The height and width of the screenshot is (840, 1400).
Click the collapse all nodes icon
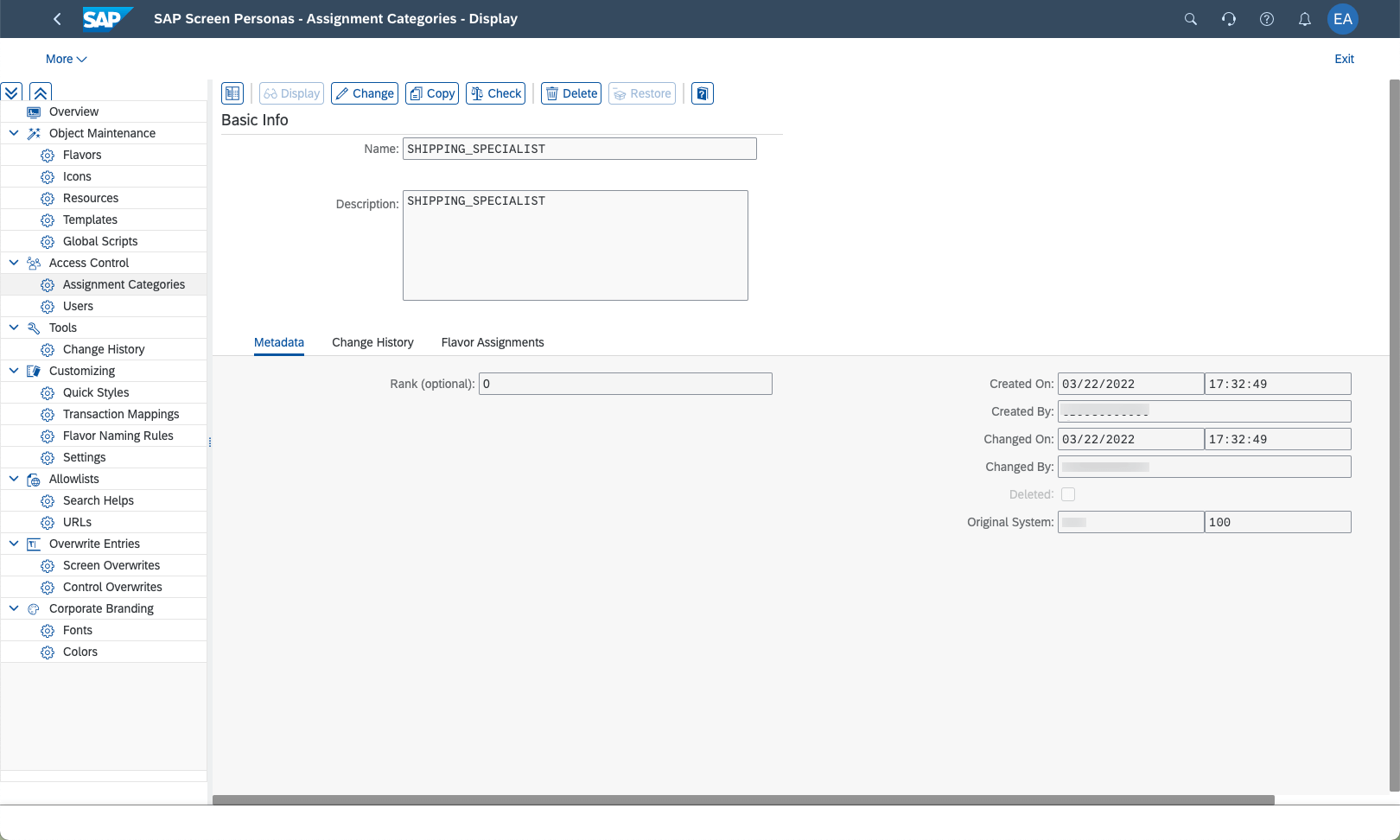(x=41, y=92)
